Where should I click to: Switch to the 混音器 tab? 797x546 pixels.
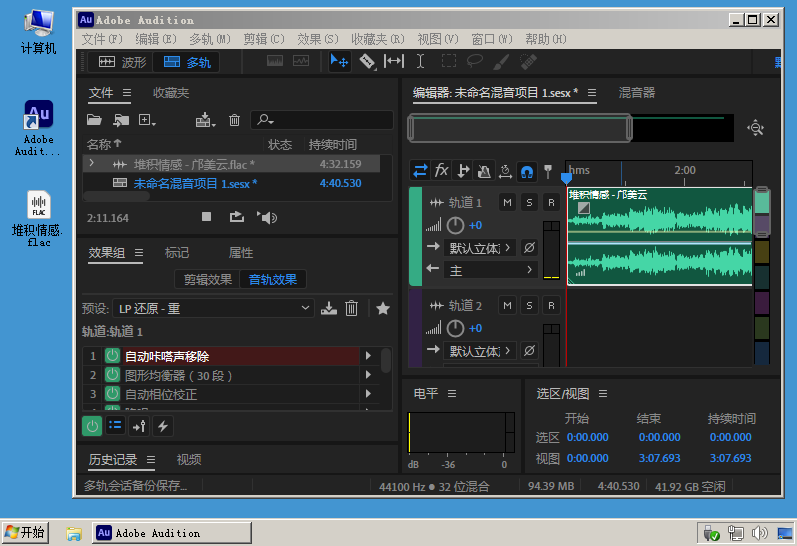point(636,93)
